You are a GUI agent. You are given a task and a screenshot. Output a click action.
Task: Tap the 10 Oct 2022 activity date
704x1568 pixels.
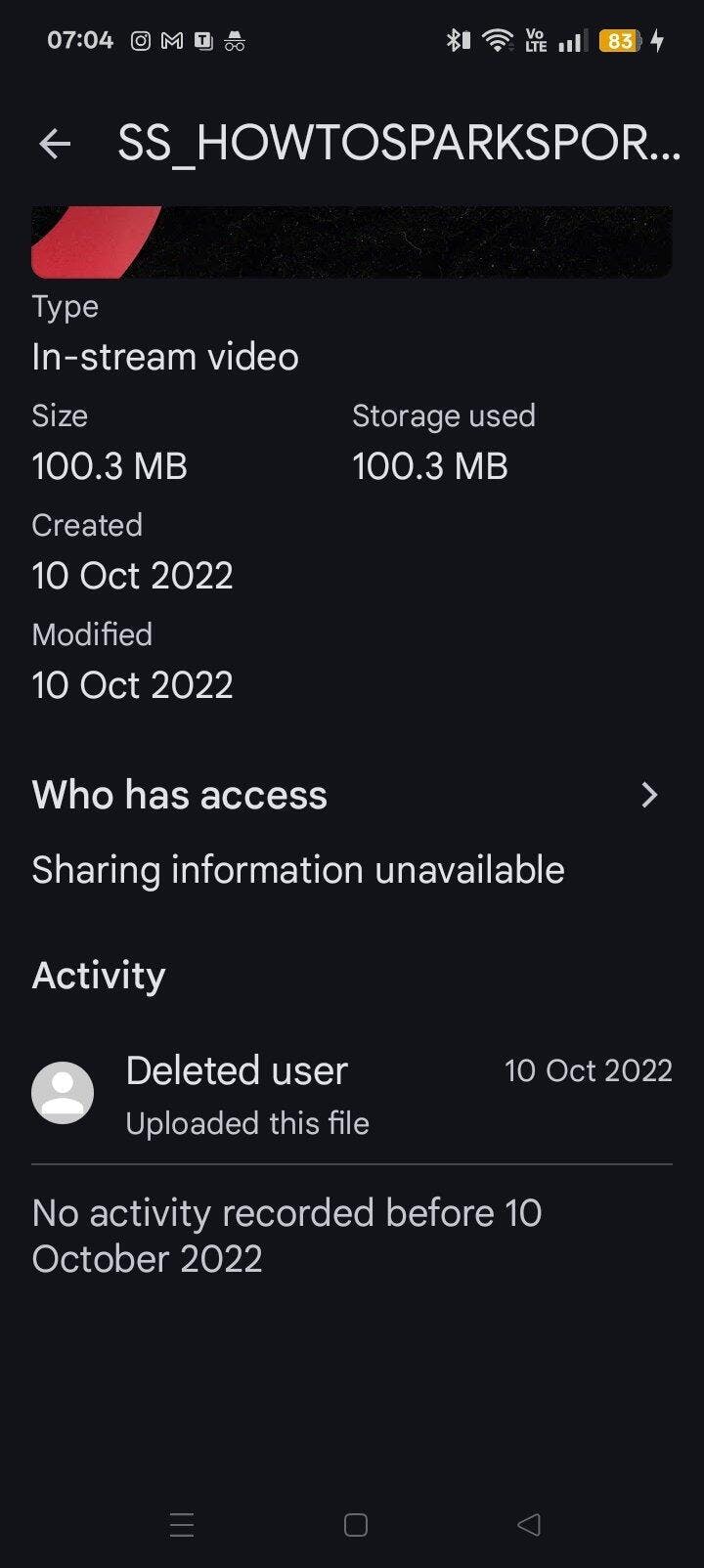click(588, 1070)
